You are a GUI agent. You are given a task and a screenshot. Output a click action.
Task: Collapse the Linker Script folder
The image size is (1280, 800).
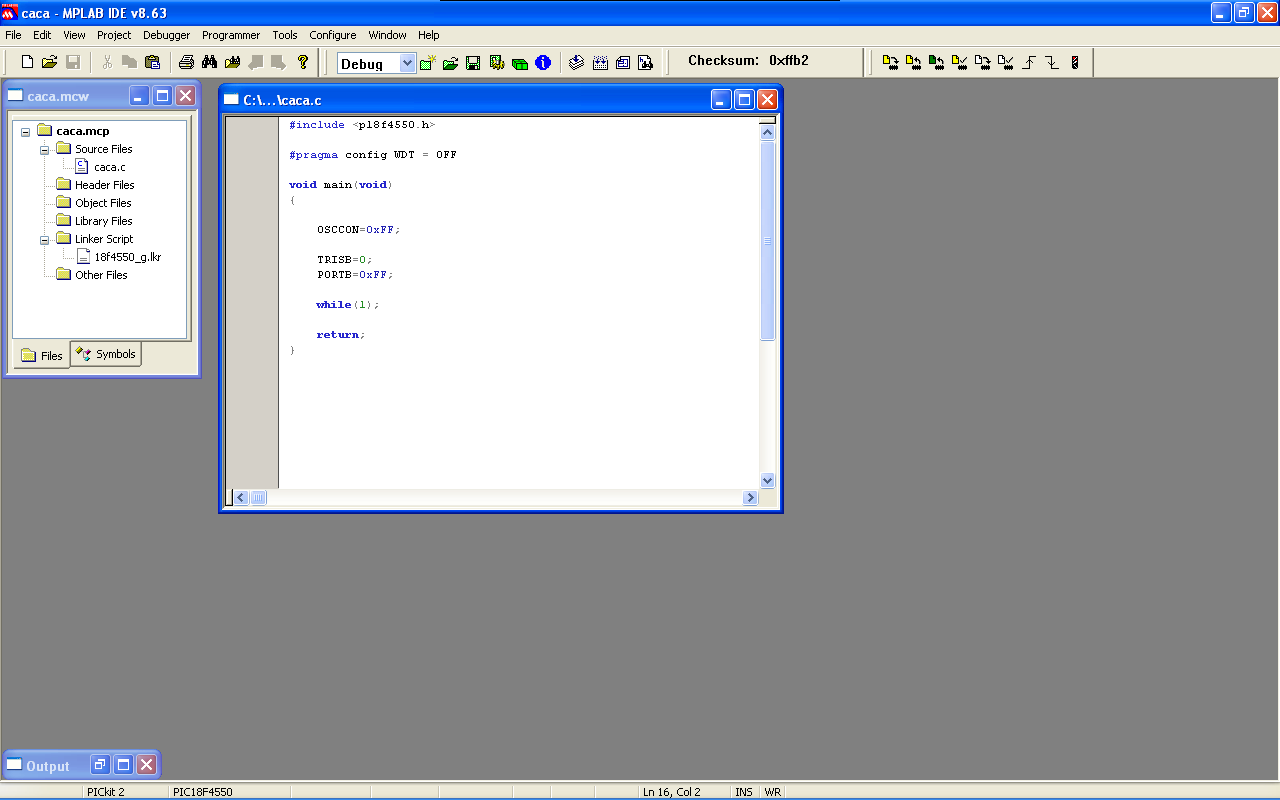[45, 240]
